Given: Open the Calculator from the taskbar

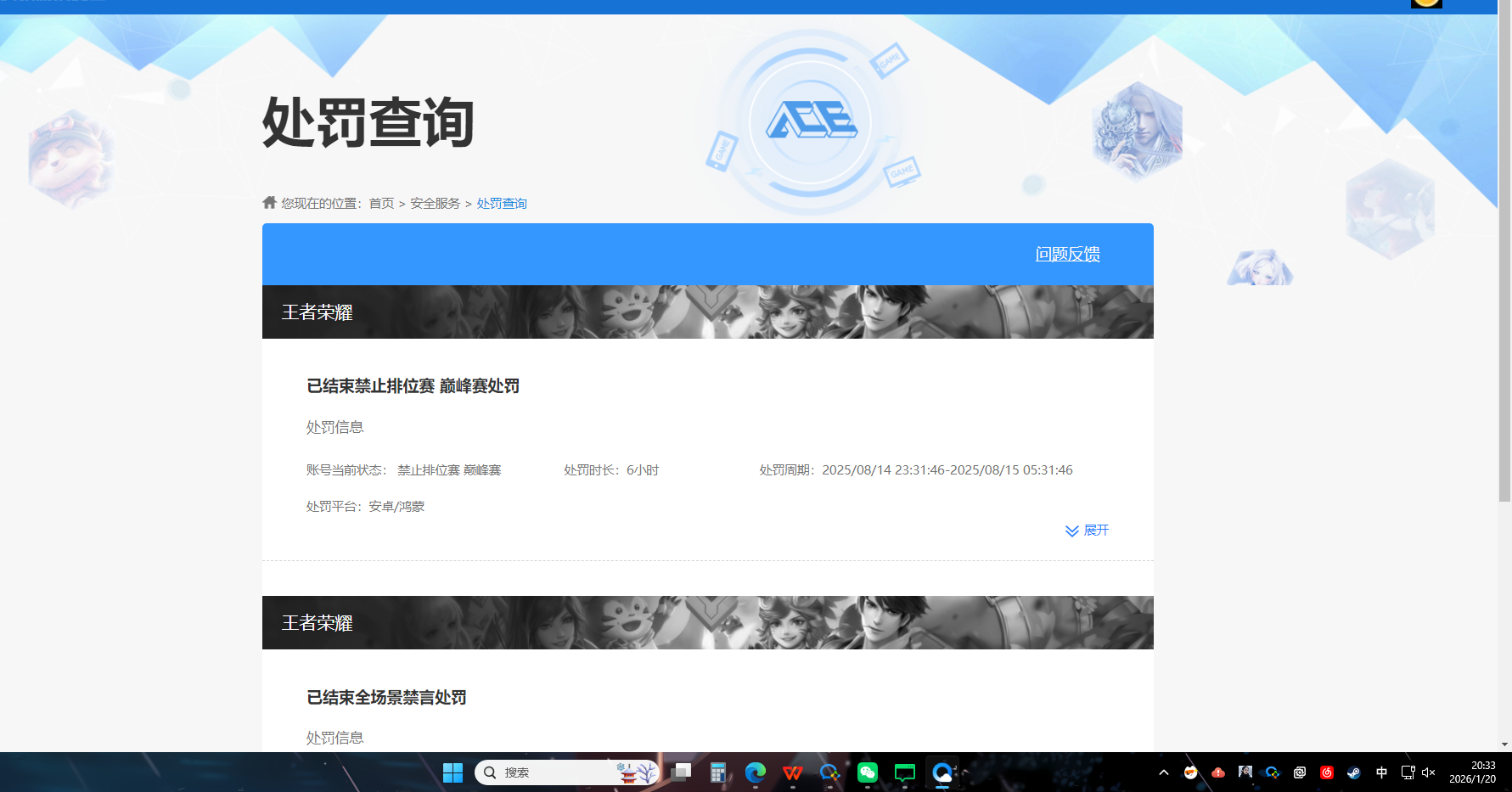Looking at the screenshot, I should tap(718, 773).
